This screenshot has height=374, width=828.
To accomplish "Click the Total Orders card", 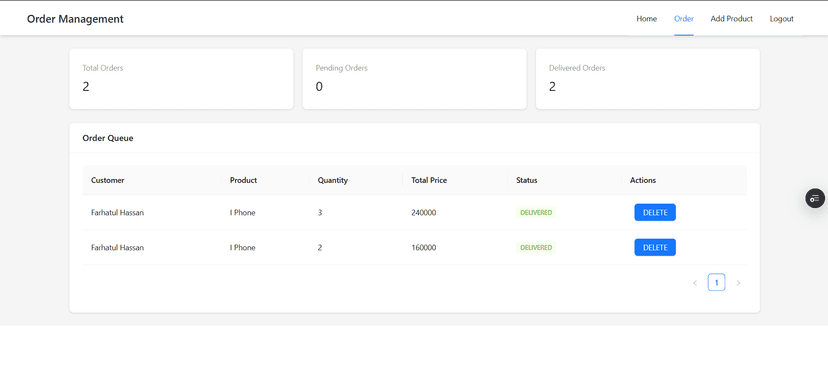I will [181, 79].
